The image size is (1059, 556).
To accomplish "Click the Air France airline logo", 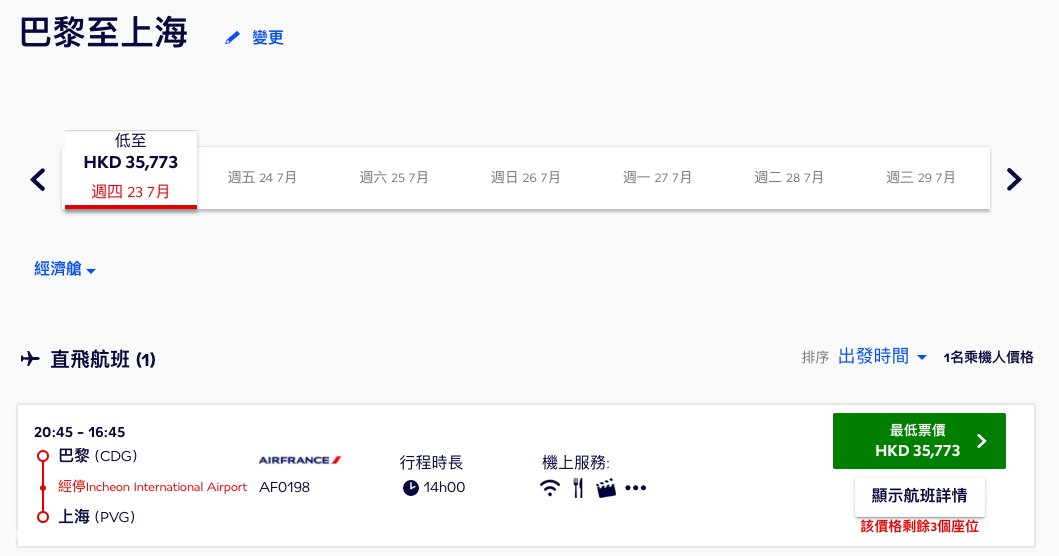I will point(300,460).
